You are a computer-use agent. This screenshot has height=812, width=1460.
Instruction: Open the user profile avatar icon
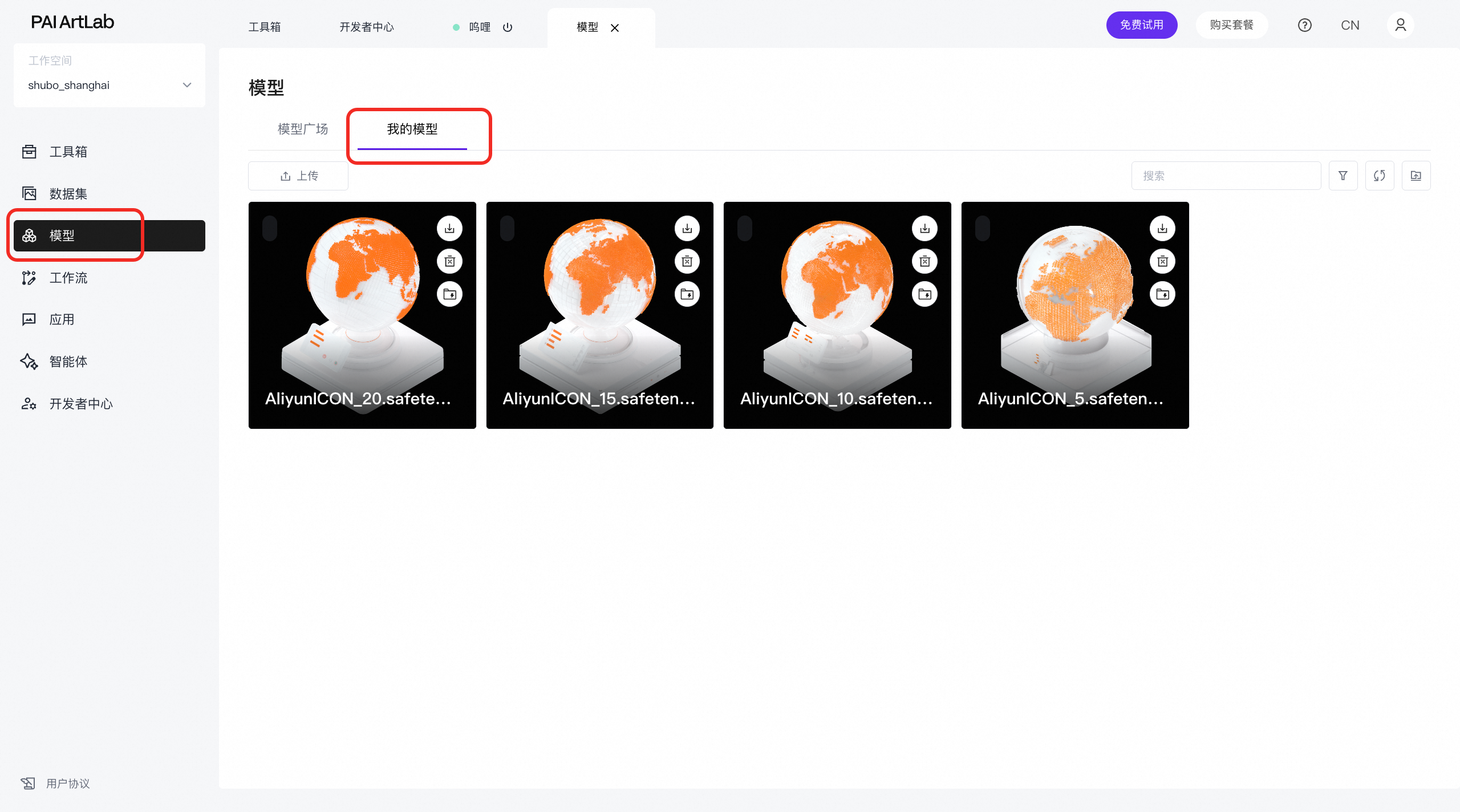(x=1400, y=25)
